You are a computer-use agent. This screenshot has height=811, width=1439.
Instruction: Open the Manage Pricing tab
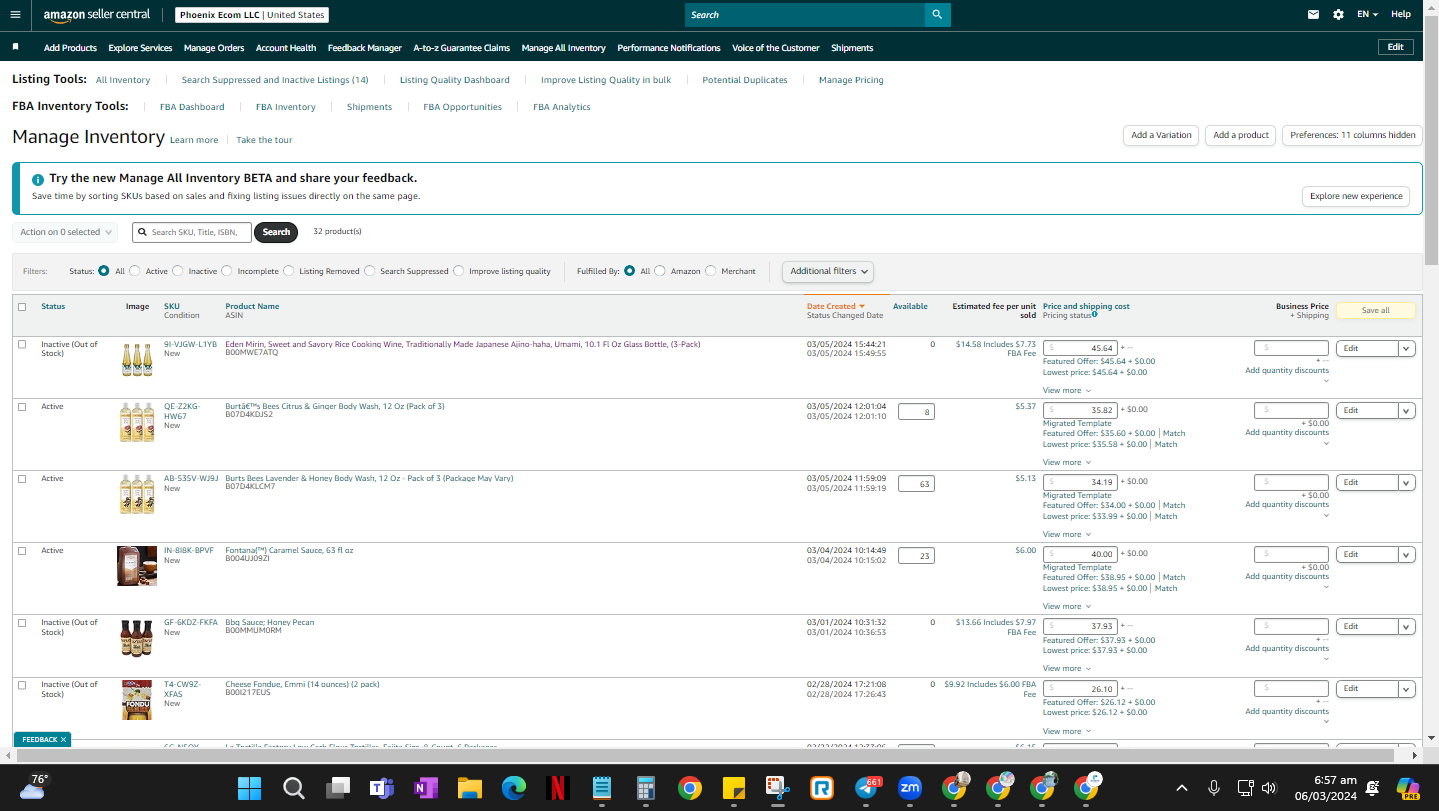point(851,80)
